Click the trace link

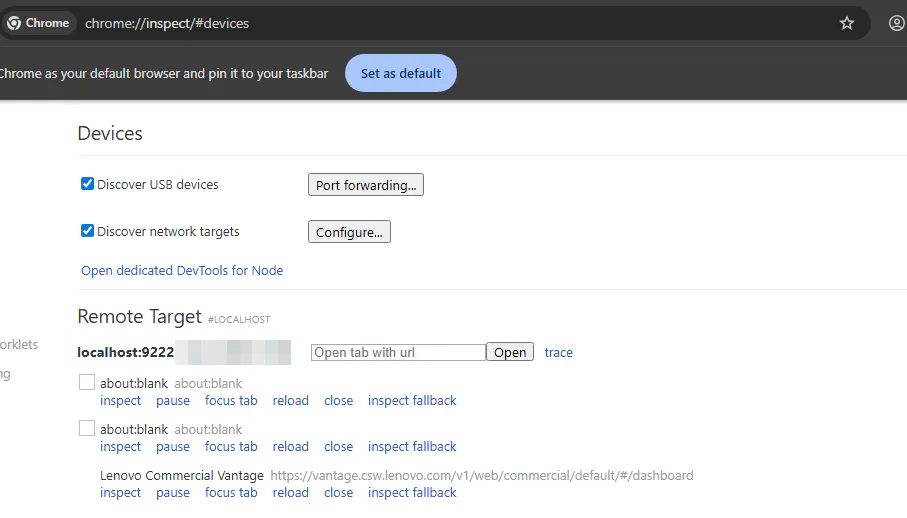[558, 352]
